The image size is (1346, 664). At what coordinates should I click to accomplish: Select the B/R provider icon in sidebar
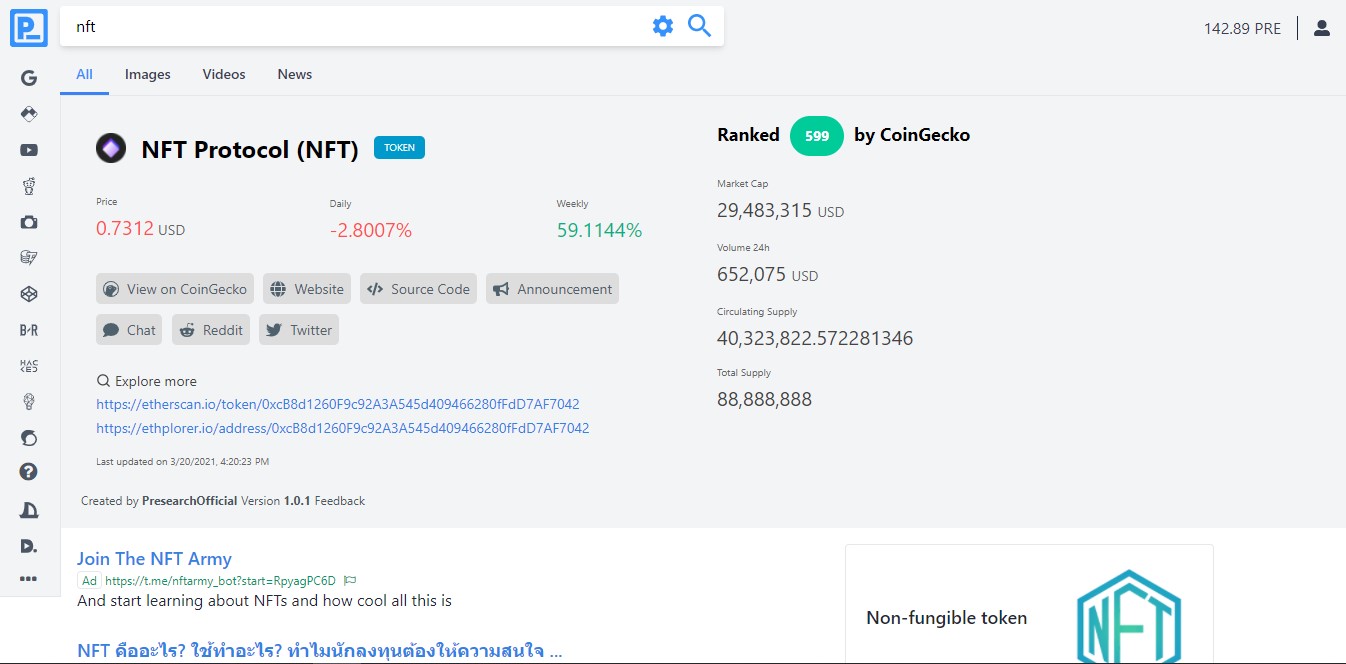[29, 330]
